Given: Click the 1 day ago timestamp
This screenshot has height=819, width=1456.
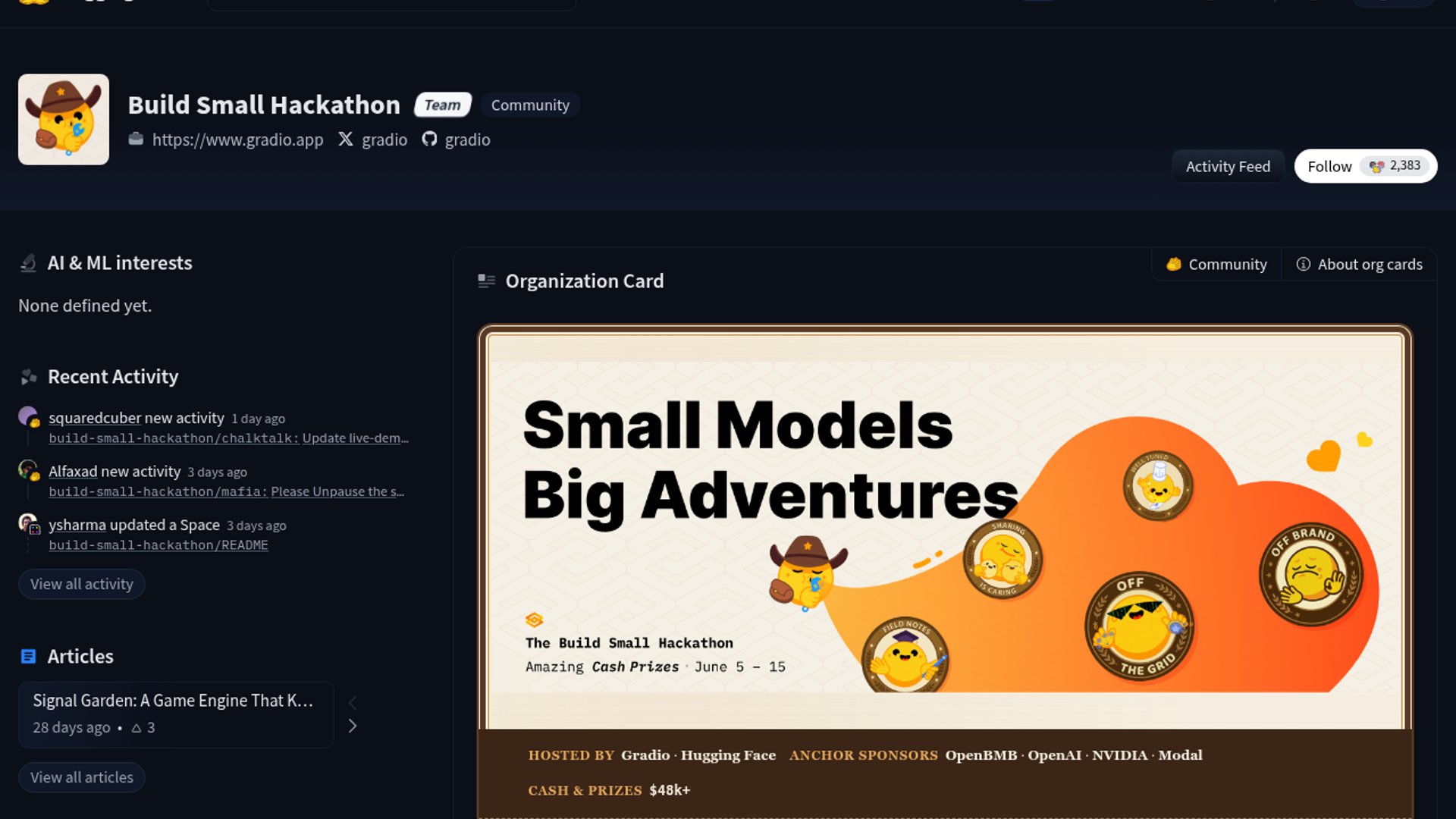Looking at the screenshot, I should (258, 419).
